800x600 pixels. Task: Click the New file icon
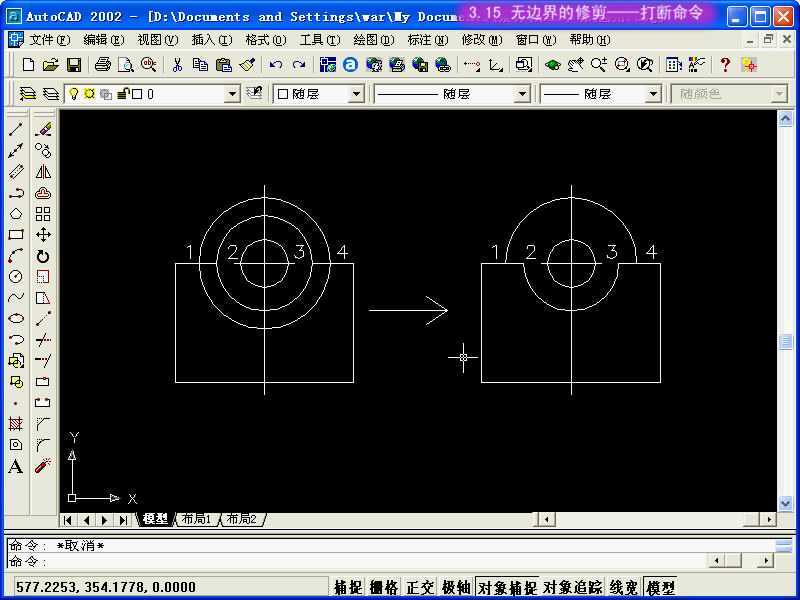click(x=29, y=65)
